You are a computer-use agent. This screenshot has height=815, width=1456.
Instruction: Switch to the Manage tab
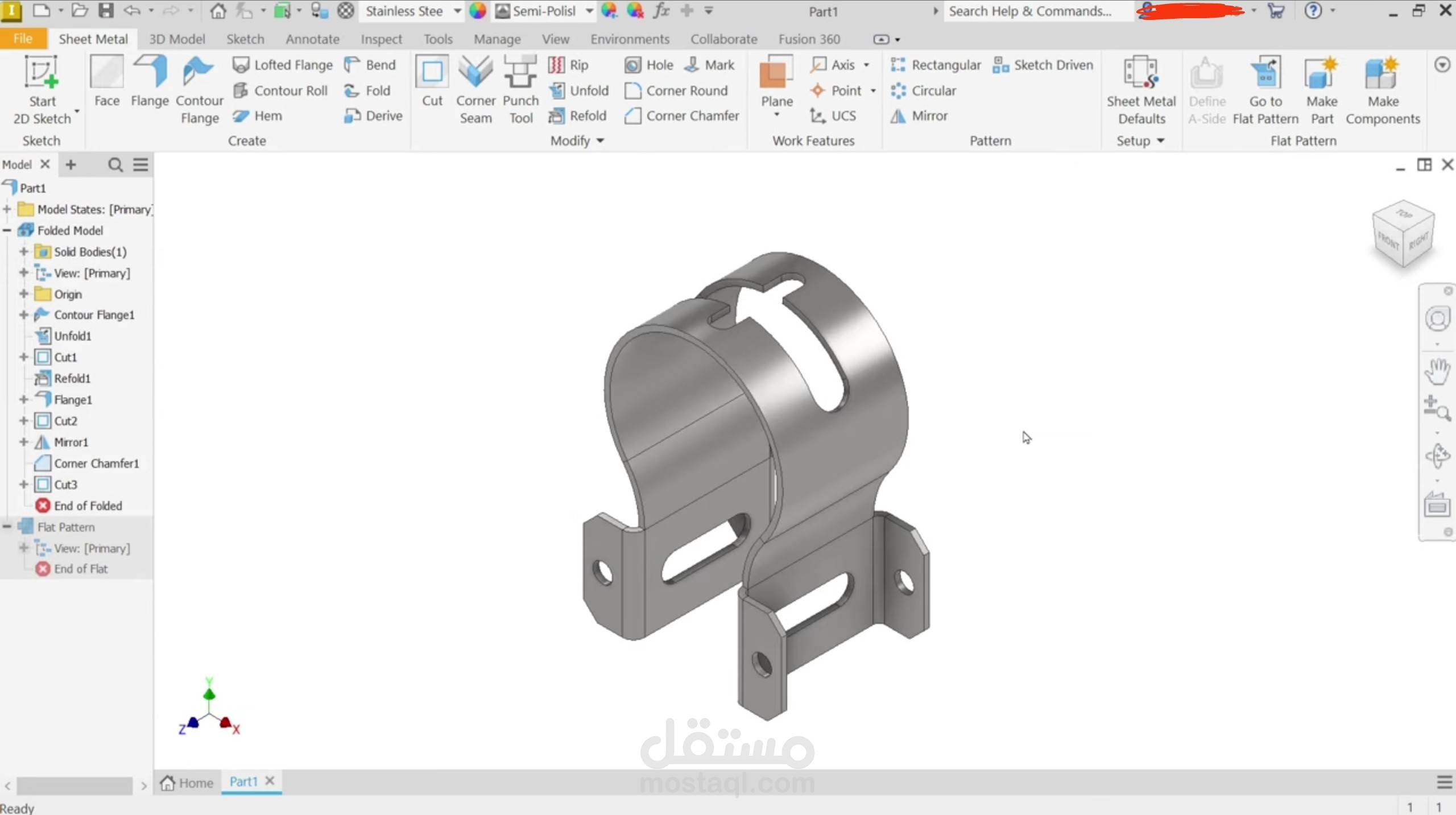point(497,39)
